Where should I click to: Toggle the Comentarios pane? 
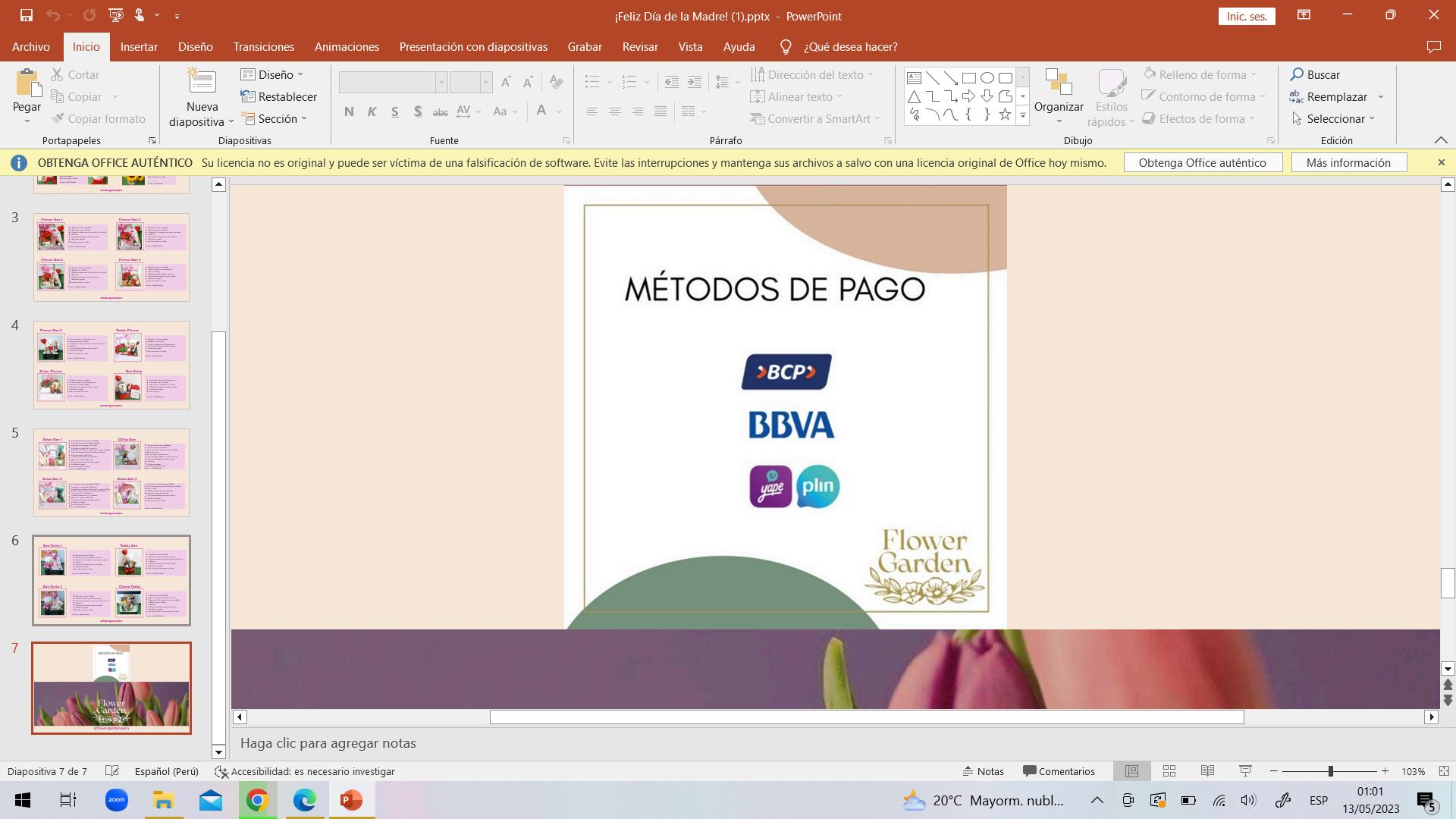pos(1059,771)
